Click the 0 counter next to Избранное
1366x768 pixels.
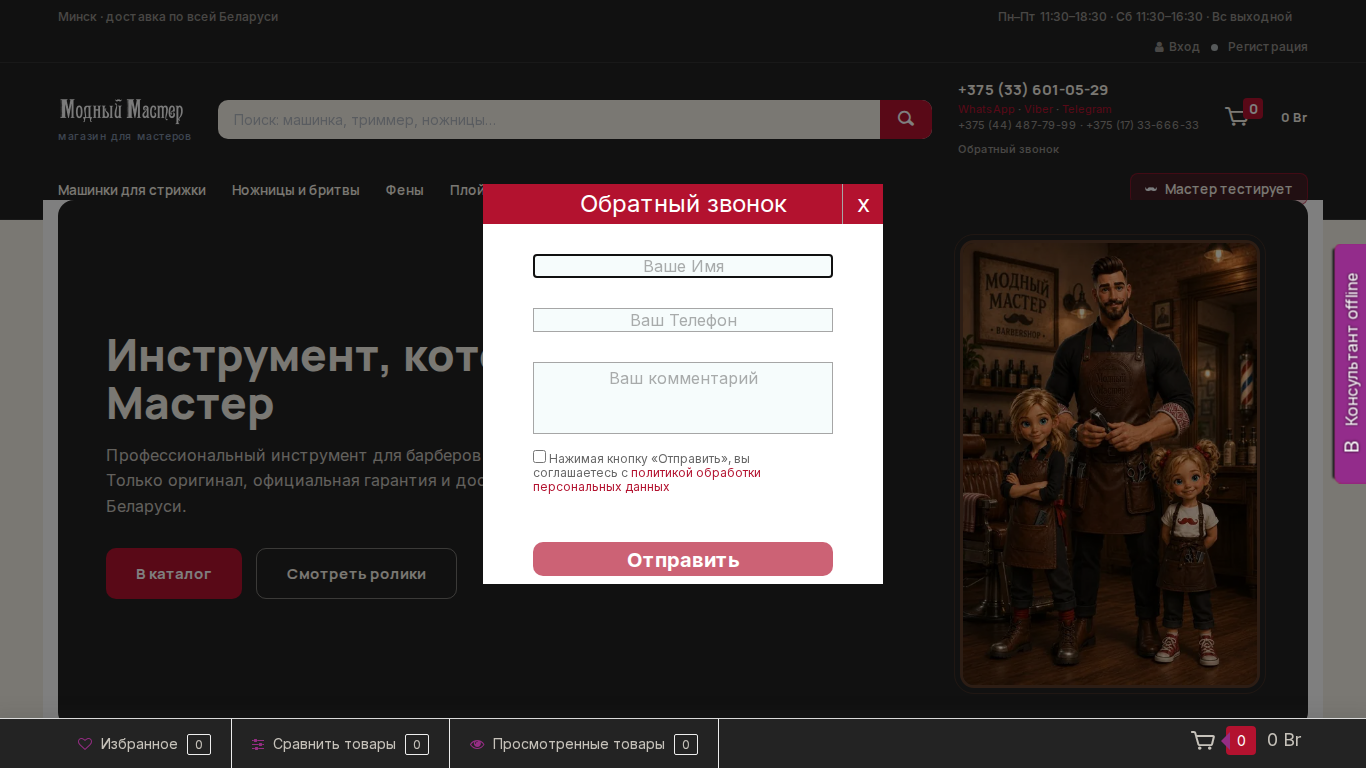click(199, 744)
